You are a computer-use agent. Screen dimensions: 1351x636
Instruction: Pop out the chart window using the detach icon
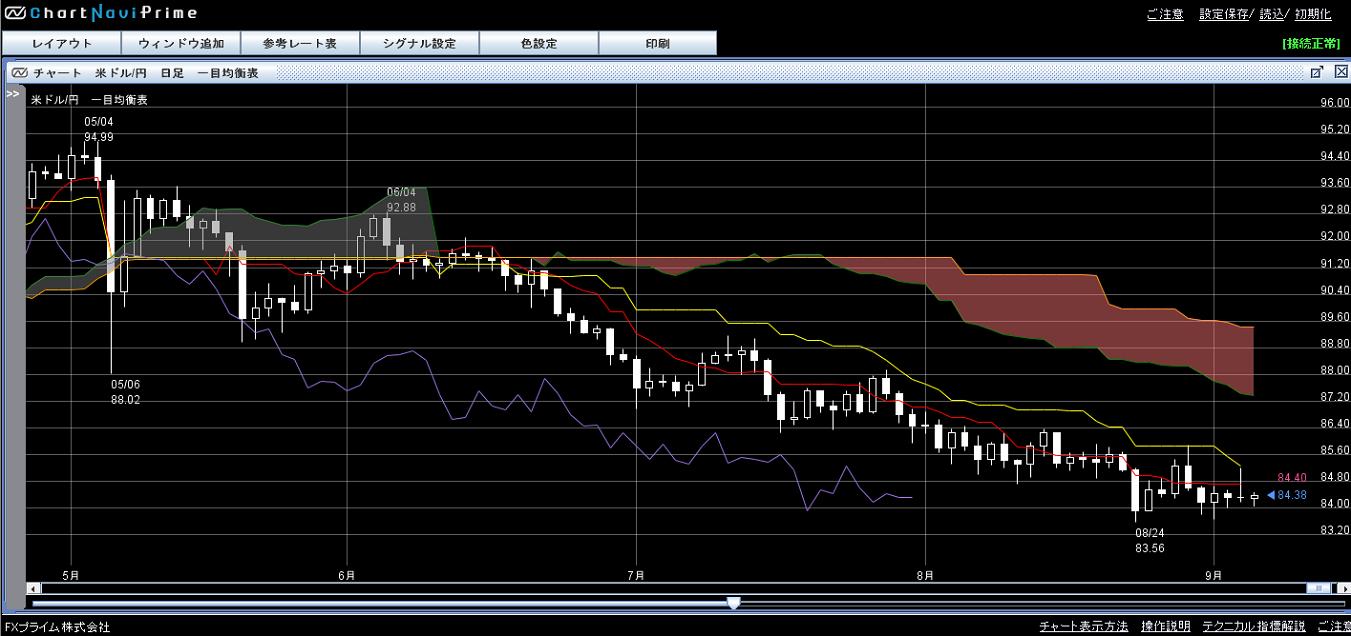tap(1317, 72)
